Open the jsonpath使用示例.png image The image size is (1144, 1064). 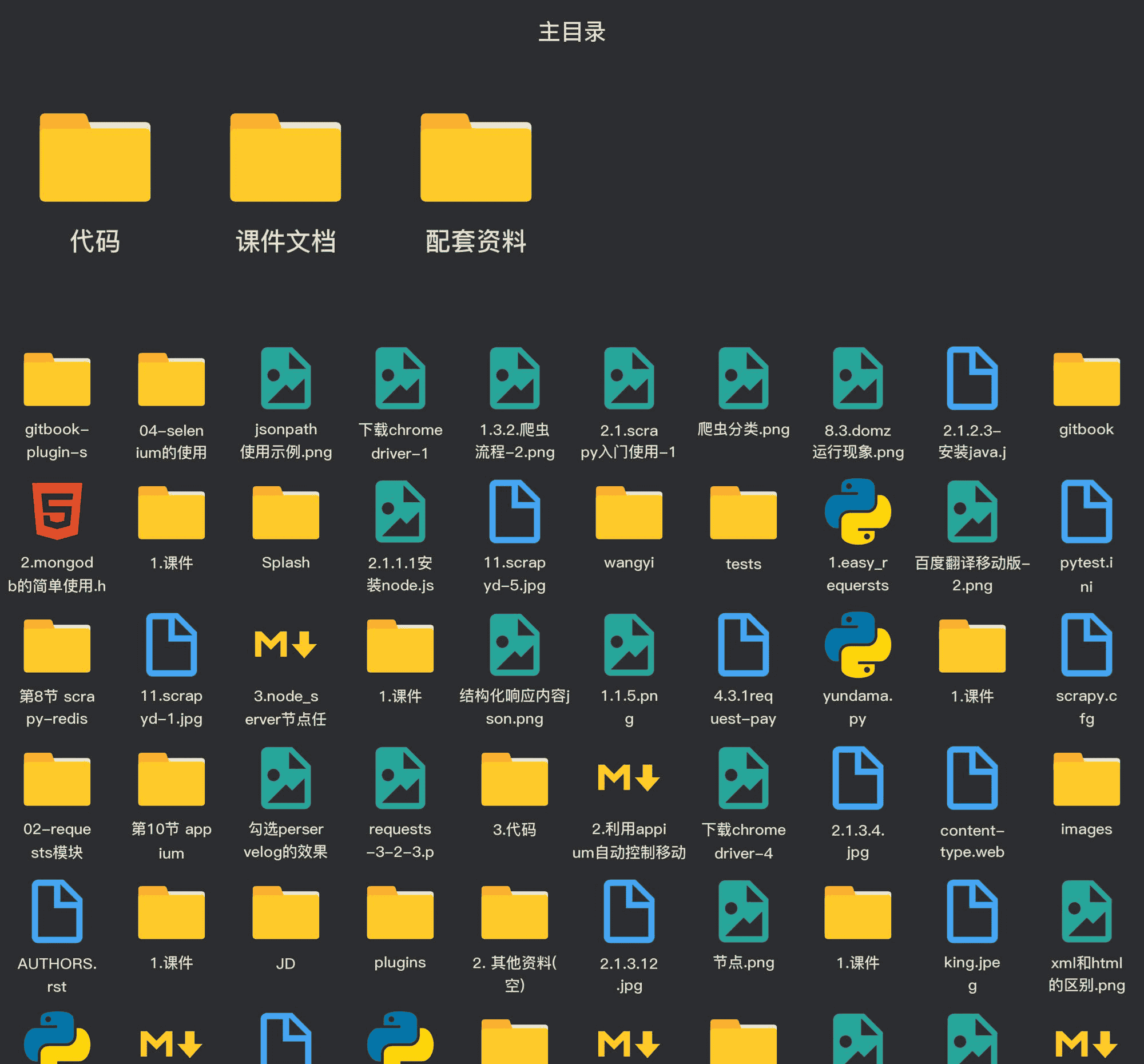click(x=285, y=379)
